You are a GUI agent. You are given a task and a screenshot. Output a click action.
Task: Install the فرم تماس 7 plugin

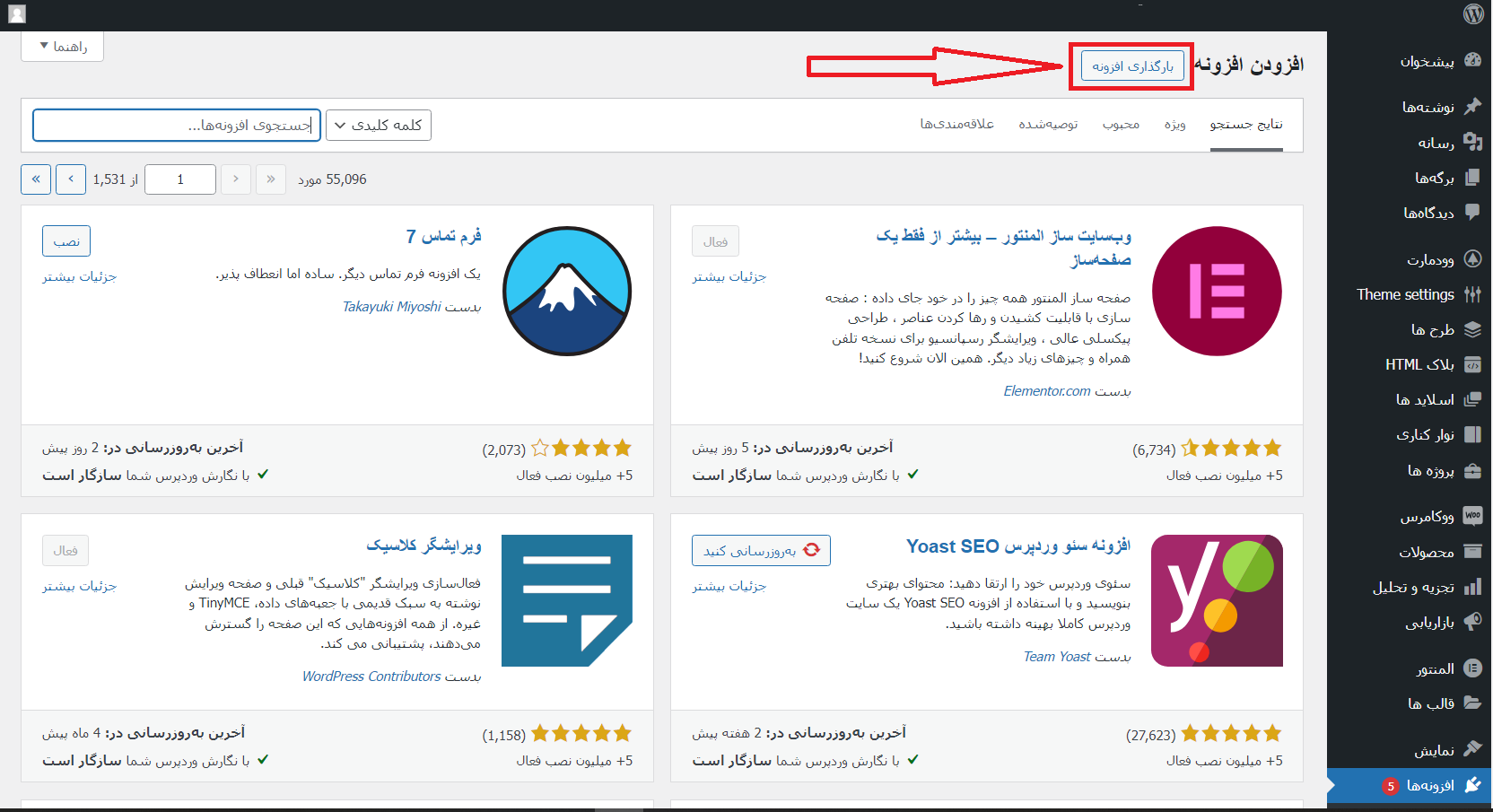click(x=66, y=241)
